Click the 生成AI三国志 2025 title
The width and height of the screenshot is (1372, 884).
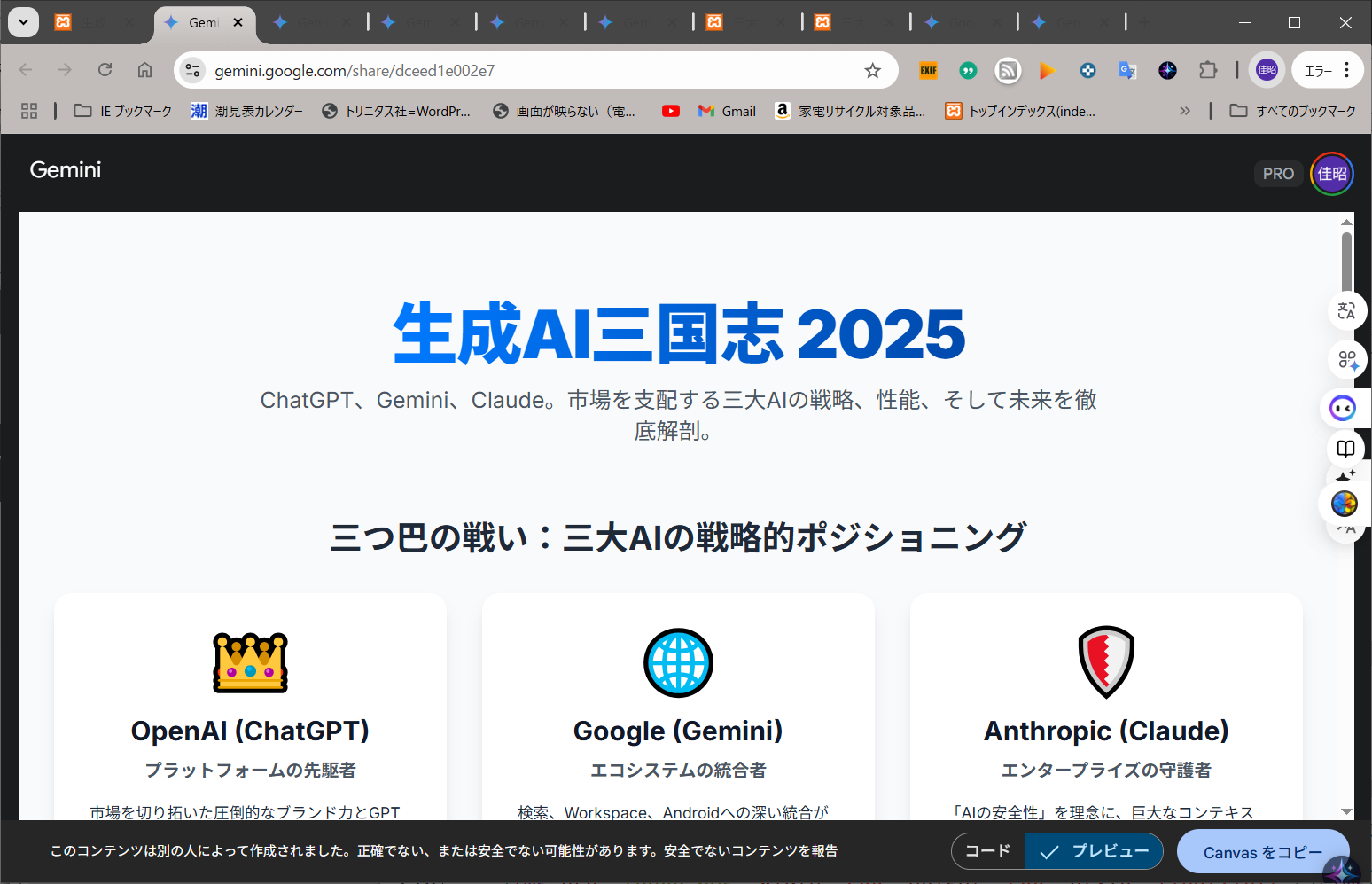click(x=679, y=334)
